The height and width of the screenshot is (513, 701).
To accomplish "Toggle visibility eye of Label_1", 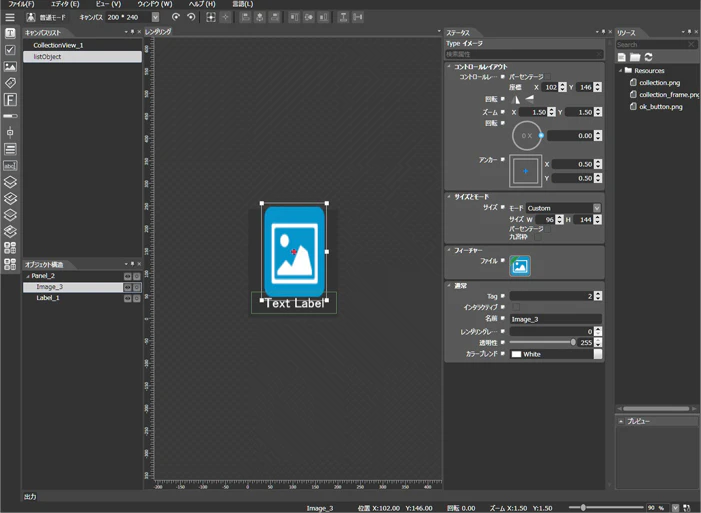I will (x=127, y=298).
